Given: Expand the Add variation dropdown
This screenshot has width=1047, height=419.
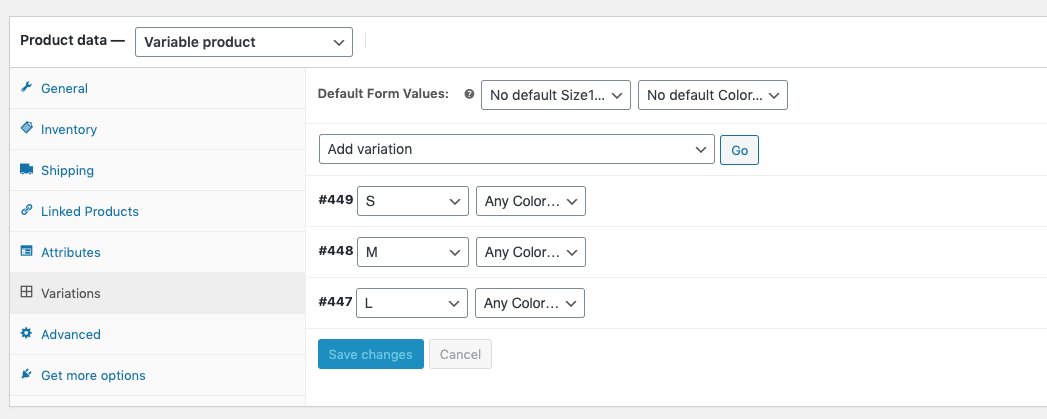Looking at the screenshot, I should click(x=516, y=149).
